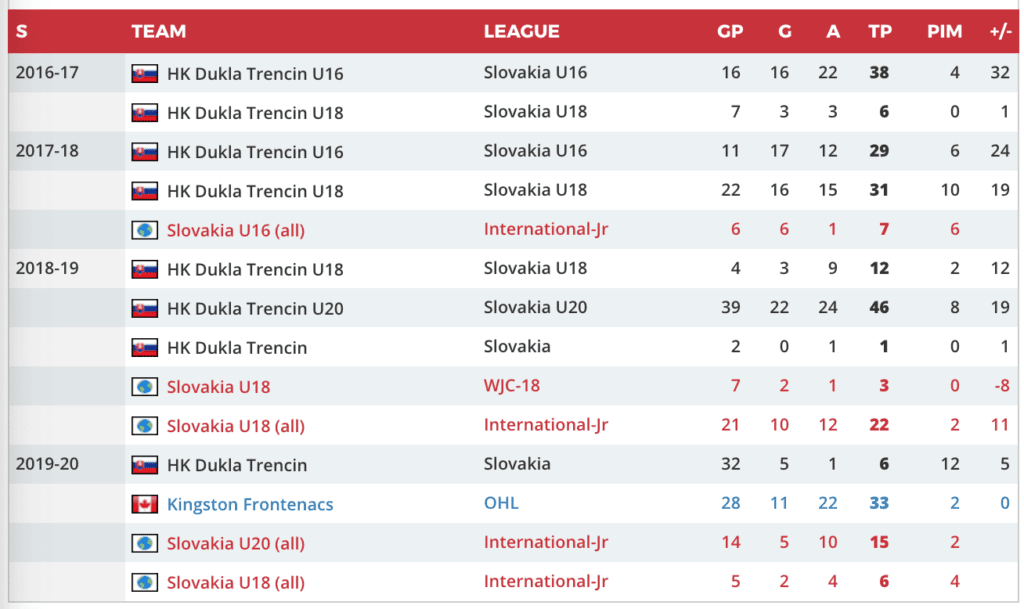Click Slovakia flag in 2016-17 U16 row
Viewport: 1024px width, 609px height.
pyautogui.click(x=145, y=73)
